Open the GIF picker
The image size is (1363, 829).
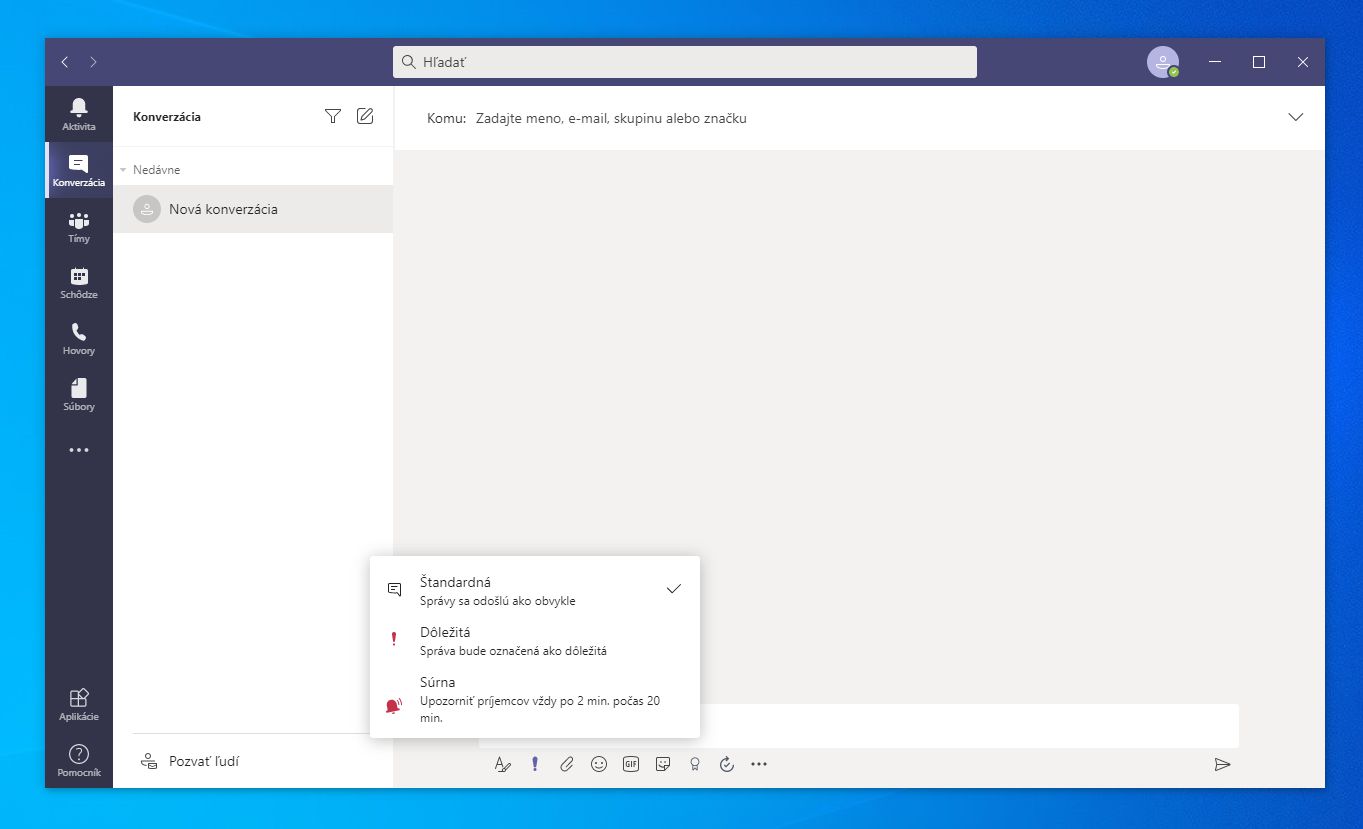(631, 764)
